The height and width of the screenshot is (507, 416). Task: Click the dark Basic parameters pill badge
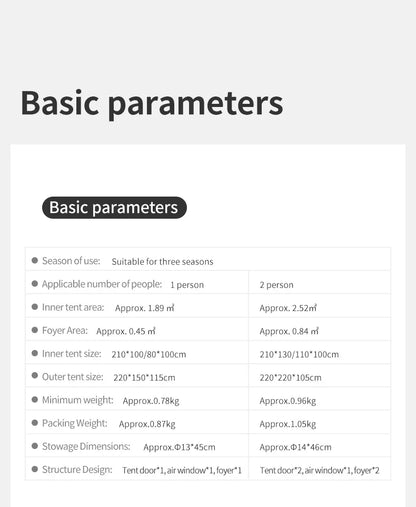point(114,207)
